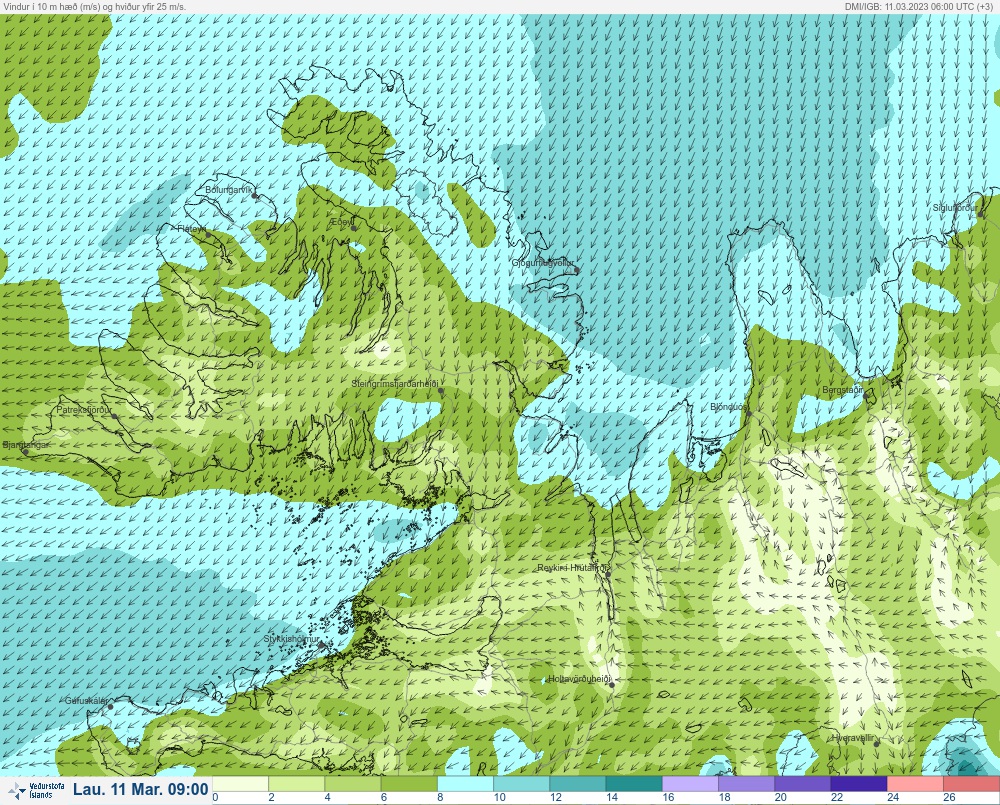Click the Bolungarvík station dot
This screenshot has height=805, width=1000.
click(255, 196)
